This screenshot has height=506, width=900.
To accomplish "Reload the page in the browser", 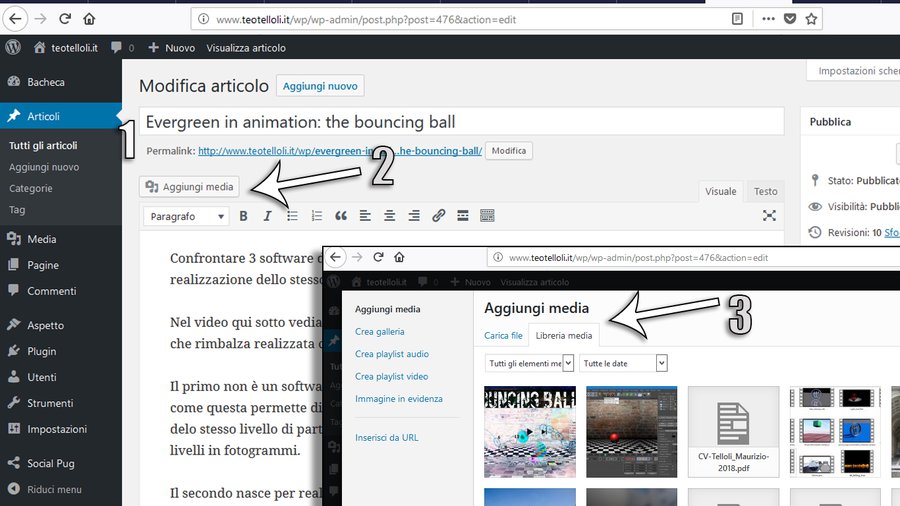I will pos(65,19).
